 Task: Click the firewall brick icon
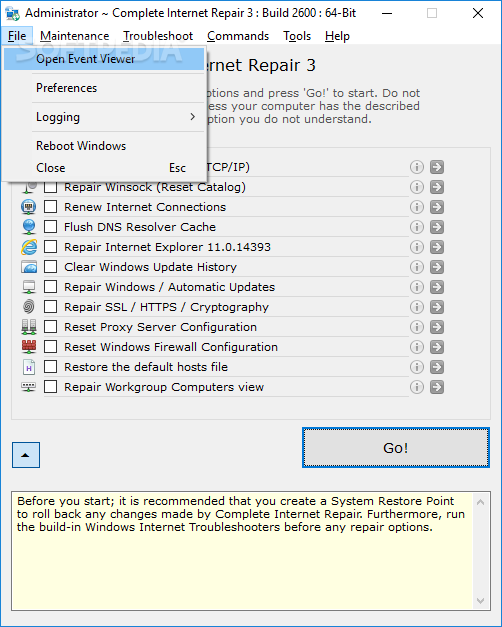coord(29,347)
